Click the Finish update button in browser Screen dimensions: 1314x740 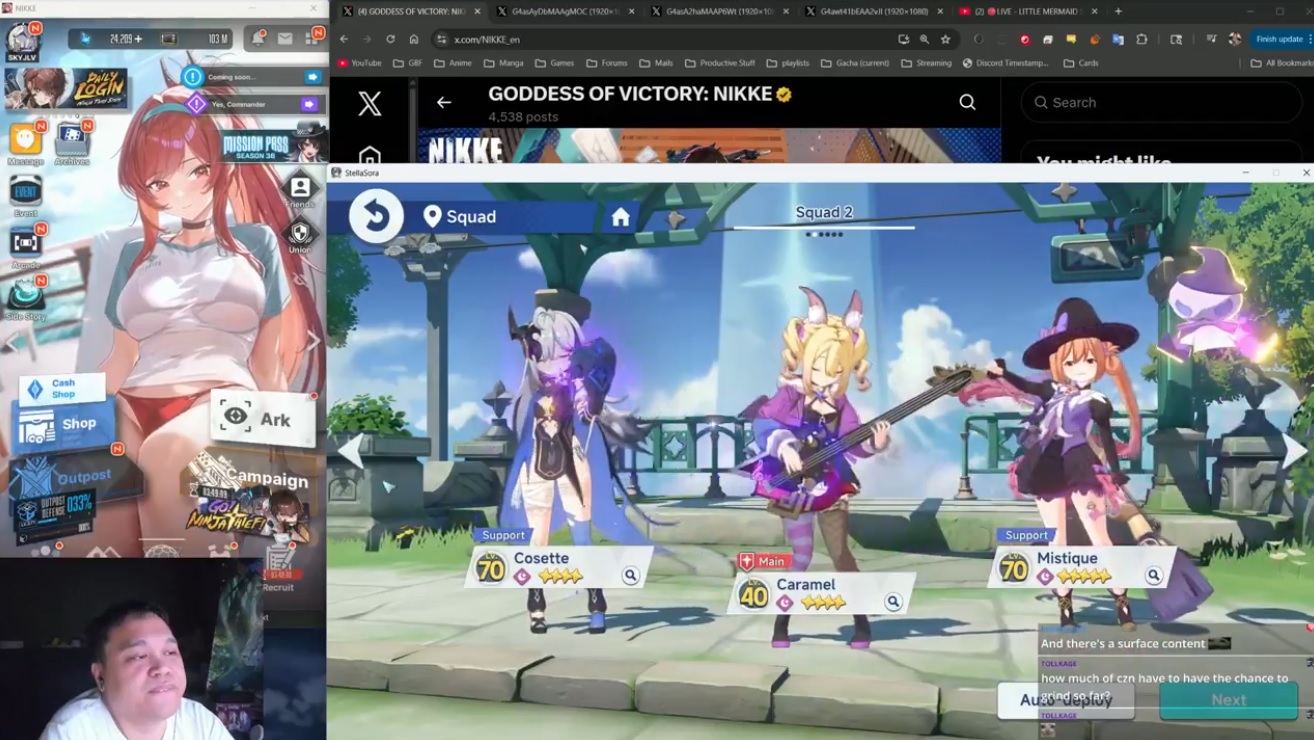pyautogui.click(x=1283, y=39)
